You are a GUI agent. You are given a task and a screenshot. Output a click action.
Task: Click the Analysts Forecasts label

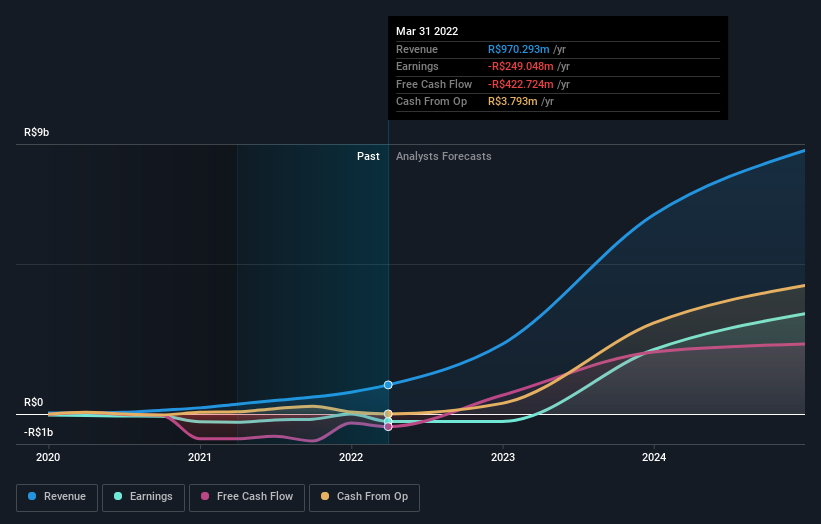click(443, 156)
